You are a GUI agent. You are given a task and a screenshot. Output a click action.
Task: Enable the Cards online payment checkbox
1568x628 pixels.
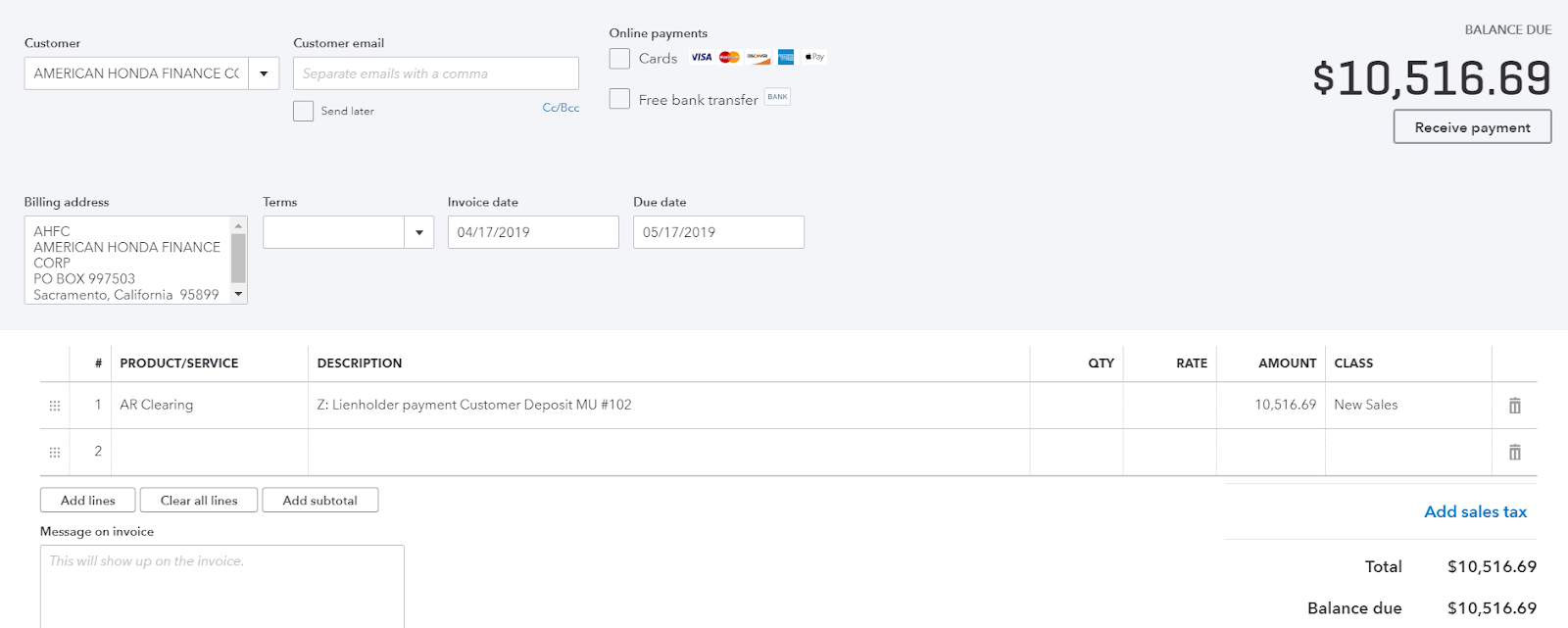619,59
